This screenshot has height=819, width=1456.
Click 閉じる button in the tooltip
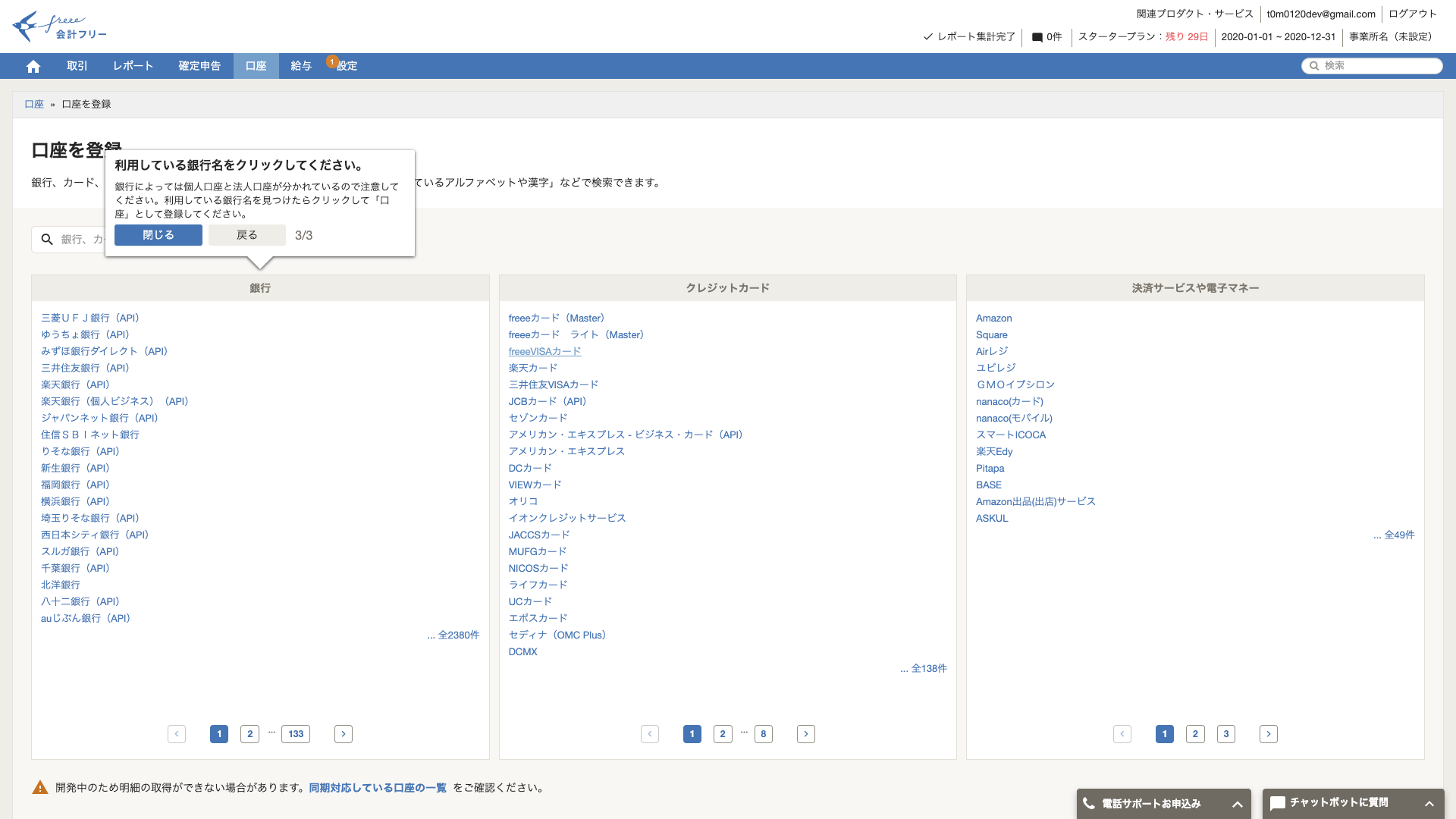pos(158,235)
